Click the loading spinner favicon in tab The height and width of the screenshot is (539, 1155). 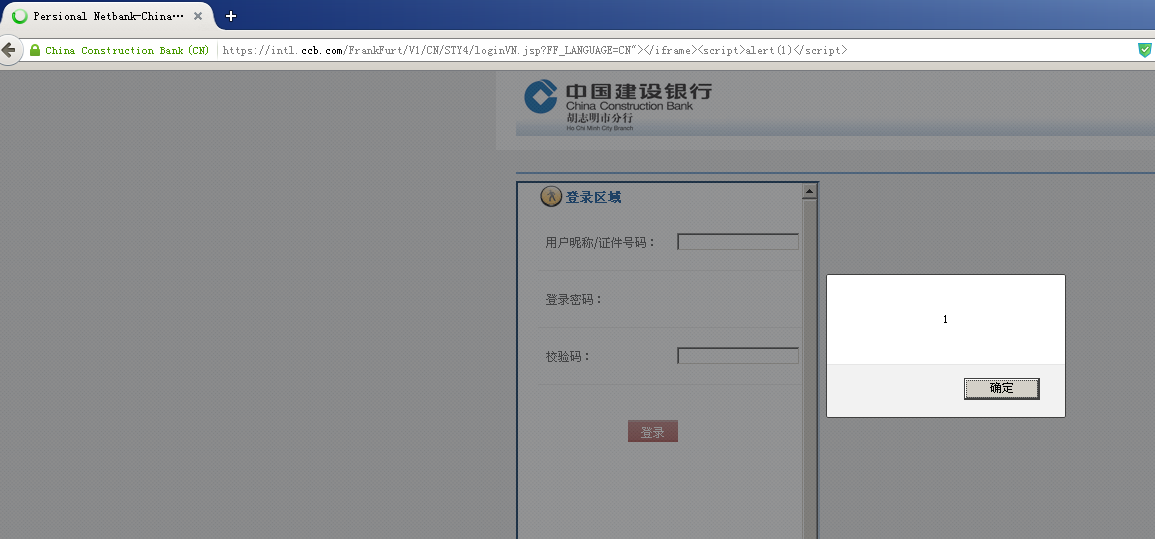point(19,15)
